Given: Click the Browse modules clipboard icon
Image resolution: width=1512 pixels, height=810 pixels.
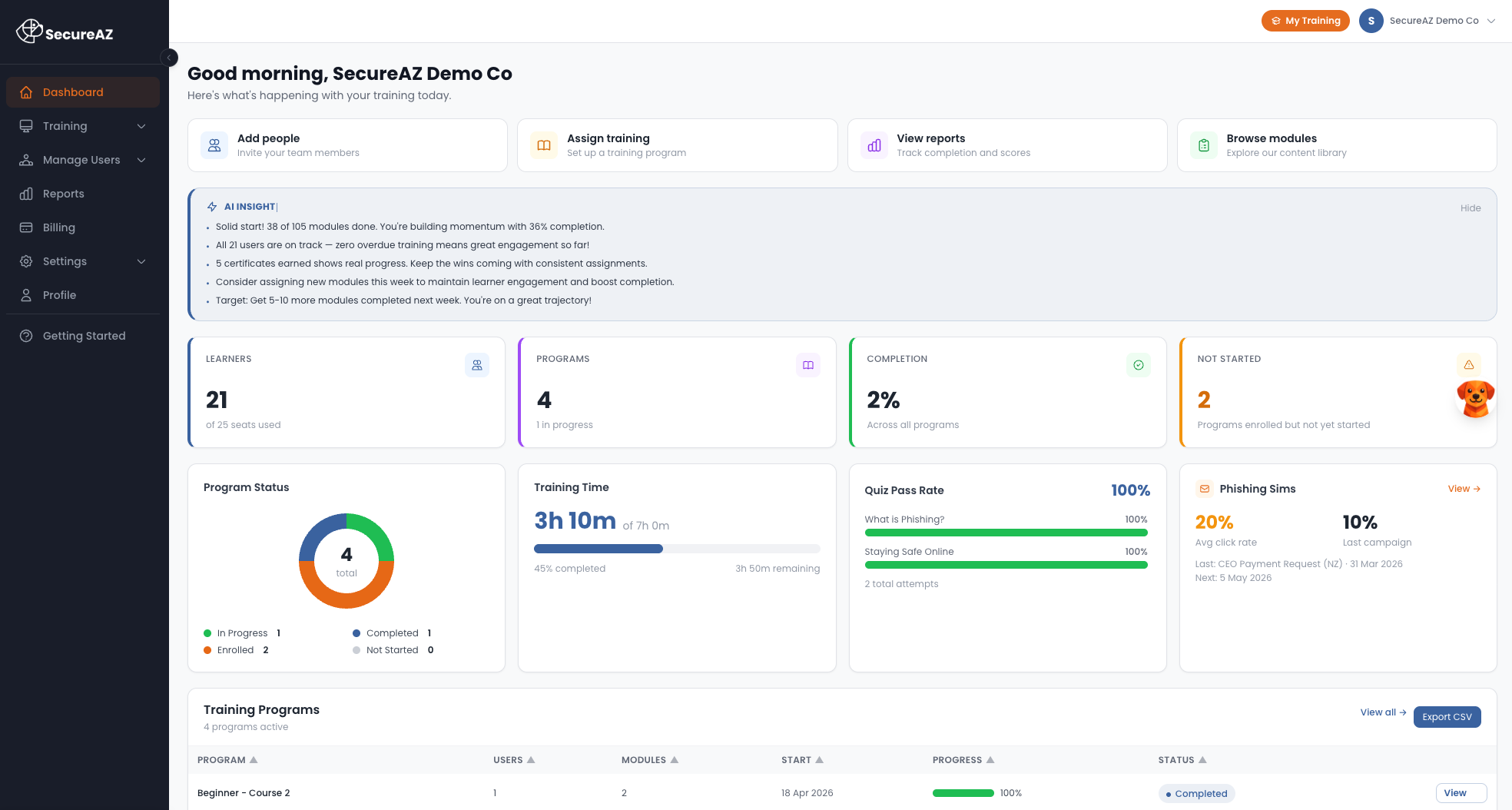Looking at the screenshot, I should [1204, 145].
